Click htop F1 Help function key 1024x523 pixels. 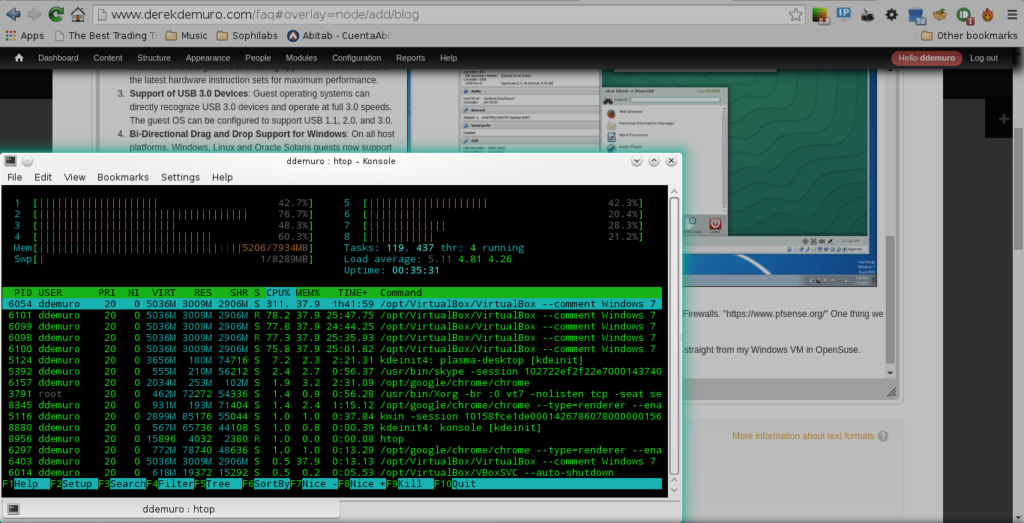[x=25, y=484]
